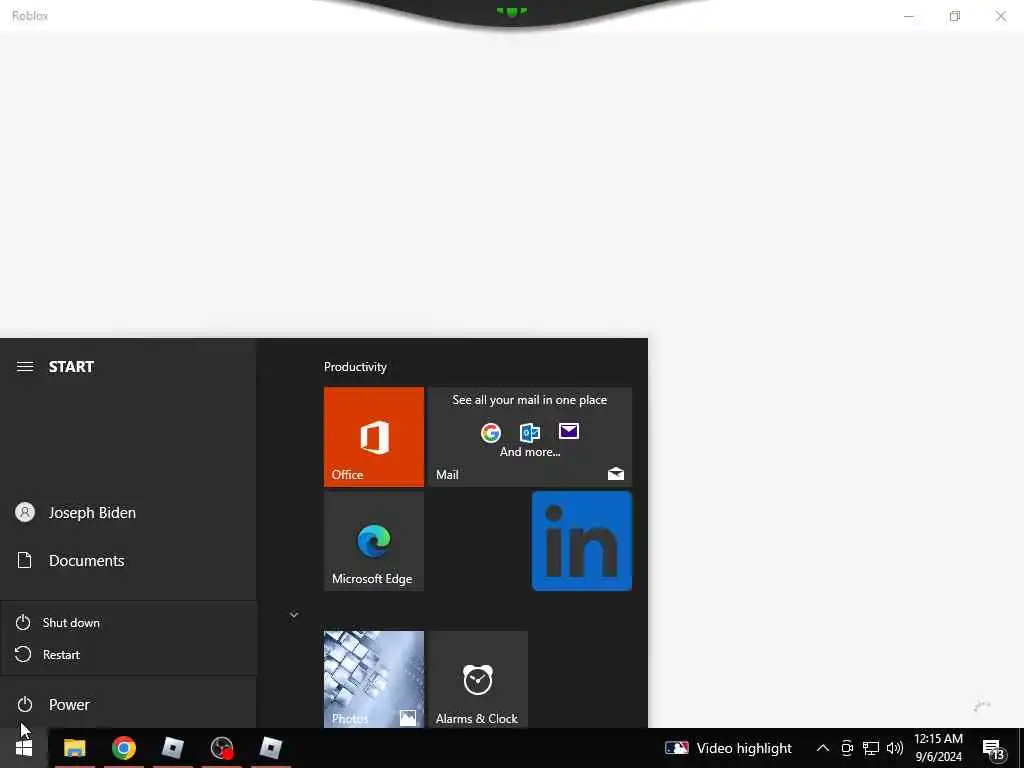Restore down the Roblox window
This screenshot has width=1024, height=768.
(955, 16)
